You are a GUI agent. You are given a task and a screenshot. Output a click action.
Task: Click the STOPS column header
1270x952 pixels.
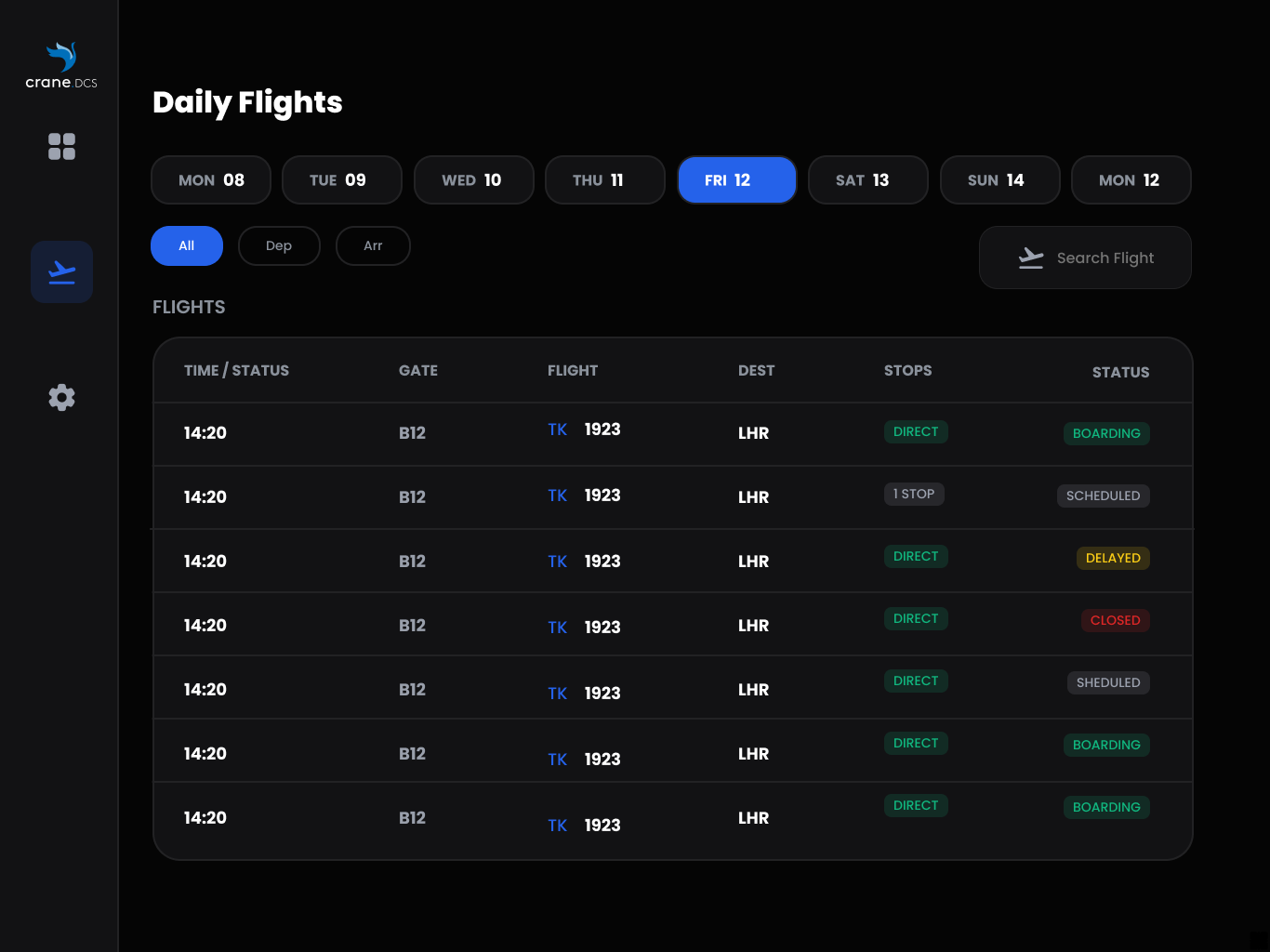(907, 370)
